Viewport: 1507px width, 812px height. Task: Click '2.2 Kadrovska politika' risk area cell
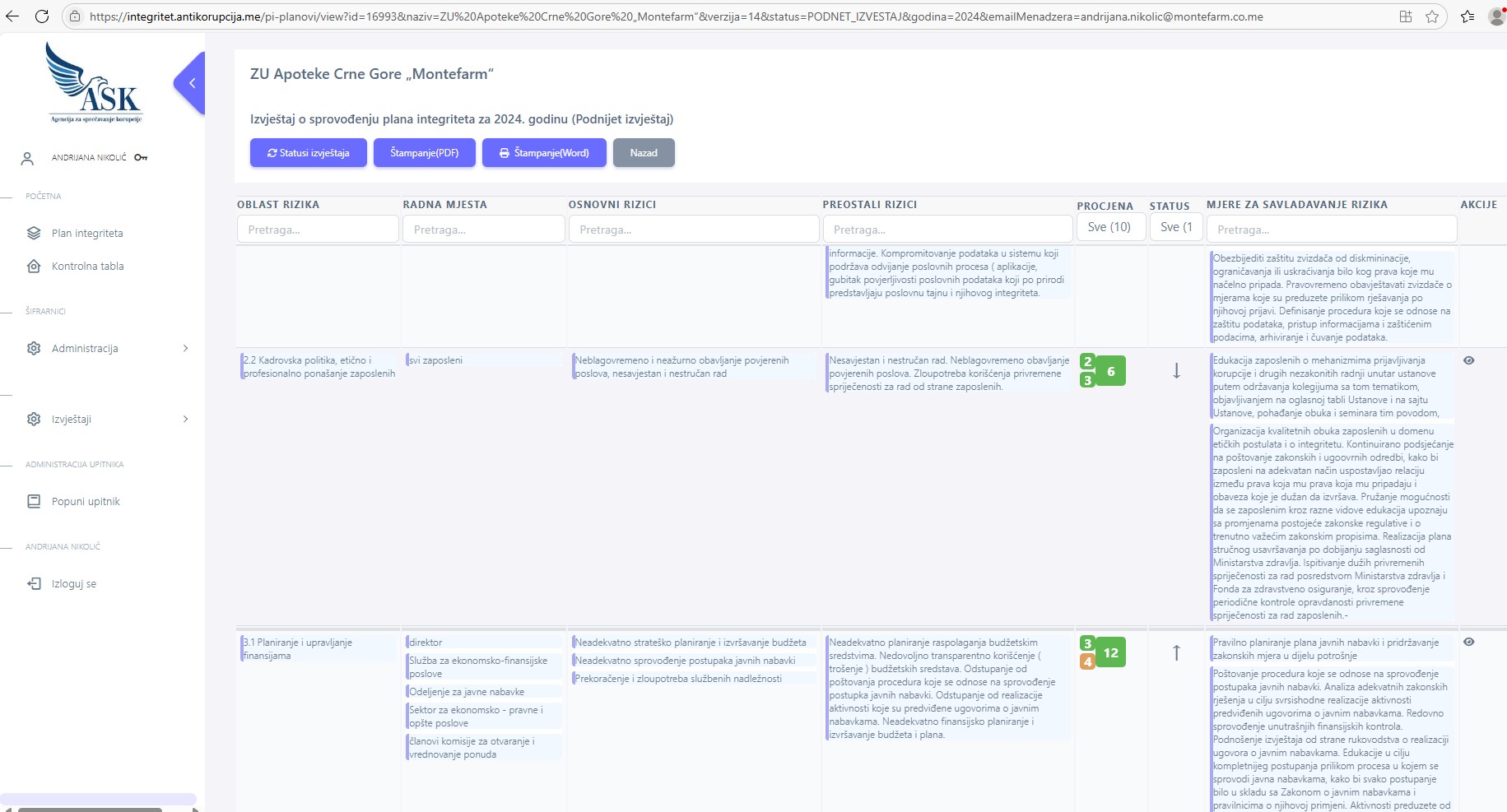point(319,367)
